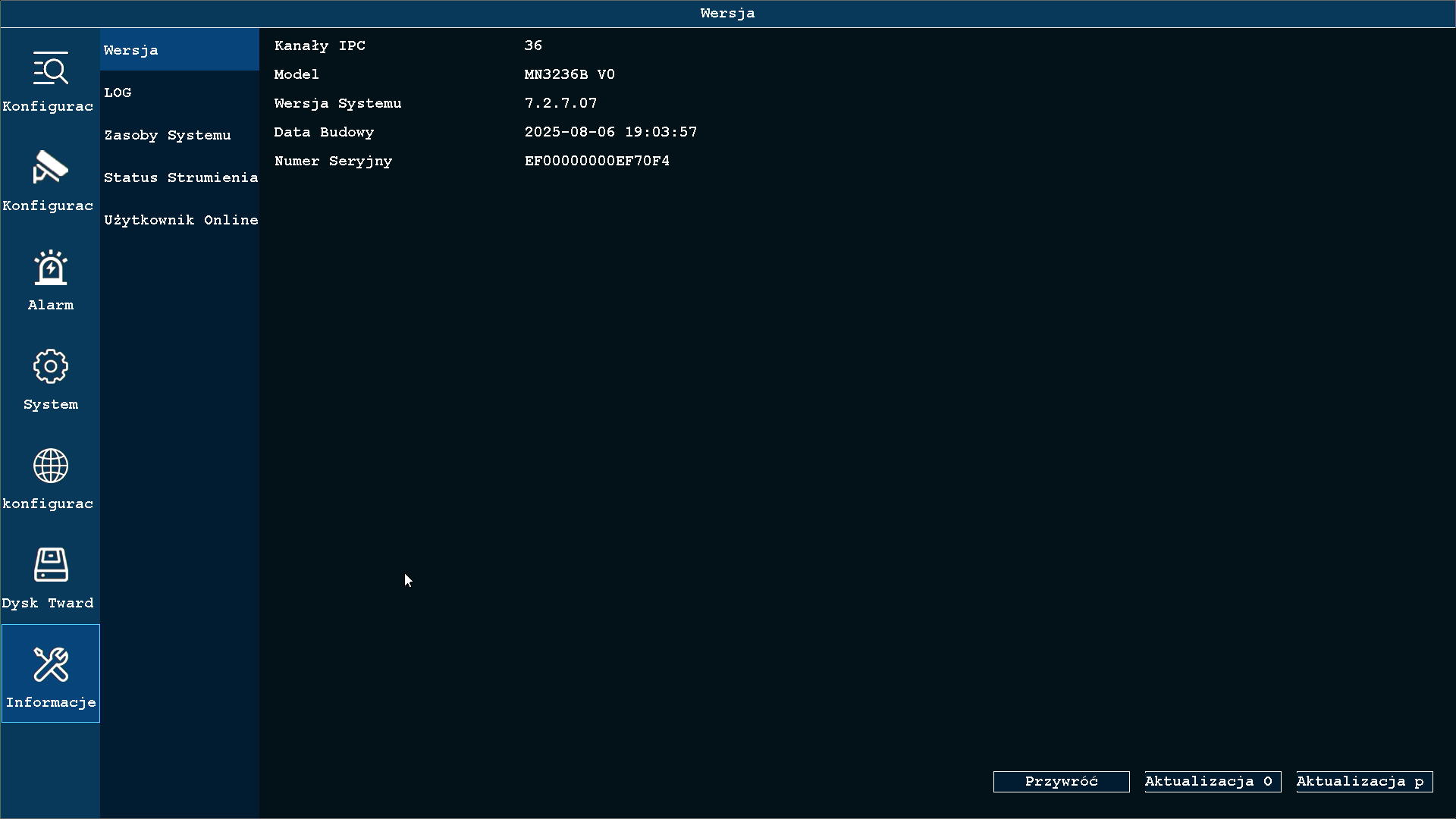Click the Data Budowy label
The height and width of the screenshot is (819, 1456).
pos(324,132)
